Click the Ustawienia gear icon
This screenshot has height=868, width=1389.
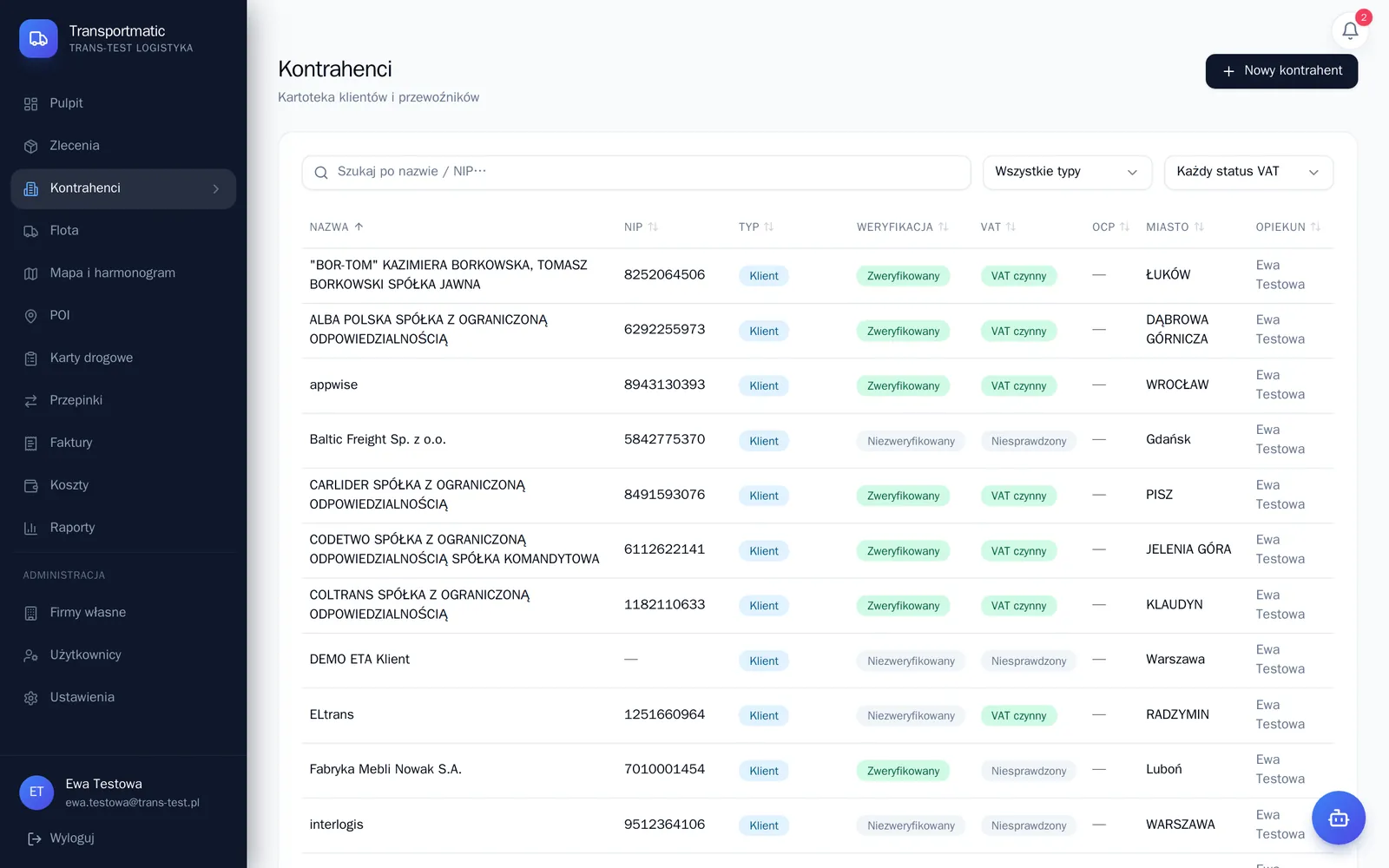(x=31, y=698)
